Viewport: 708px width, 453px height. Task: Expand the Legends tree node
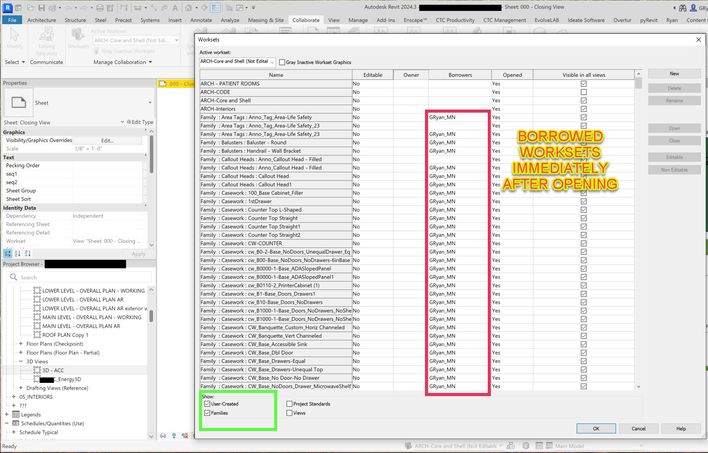(6, 414)
